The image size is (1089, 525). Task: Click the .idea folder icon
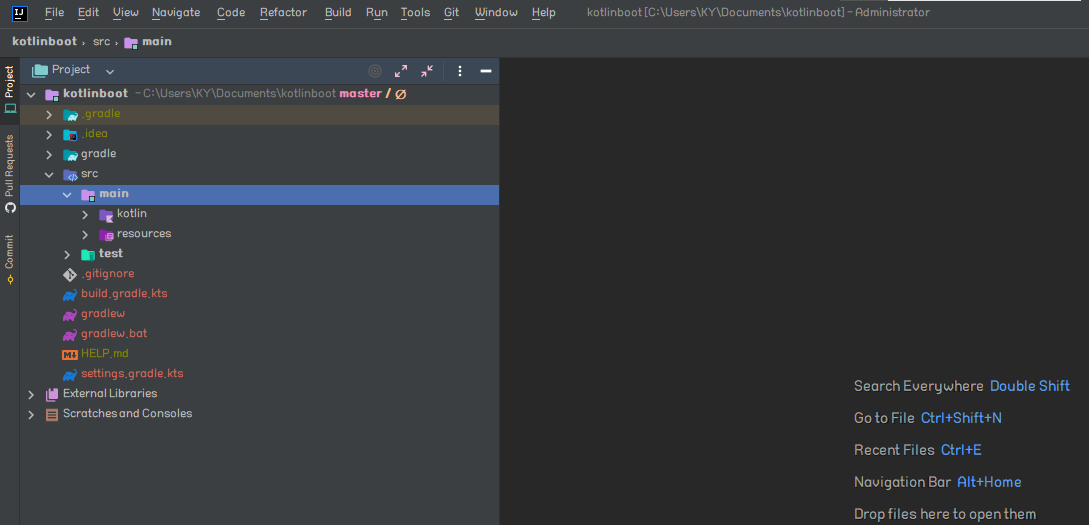pyautogui.click(x=70, y=135)
